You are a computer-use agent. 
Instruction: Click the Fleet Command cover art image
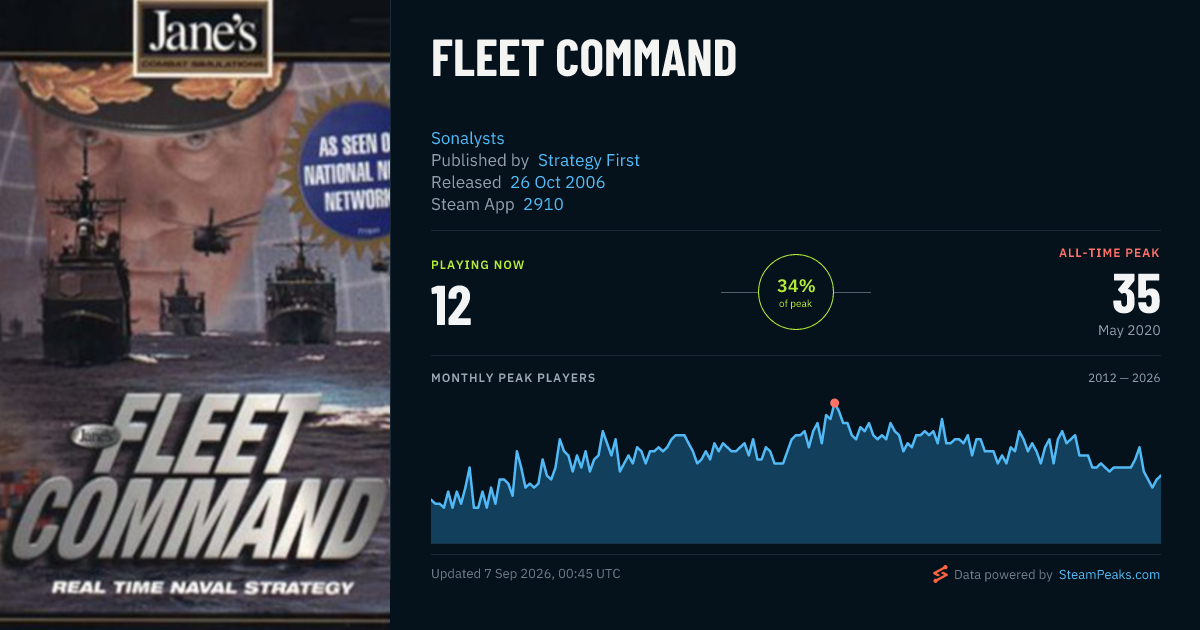[x=195, y=315]
